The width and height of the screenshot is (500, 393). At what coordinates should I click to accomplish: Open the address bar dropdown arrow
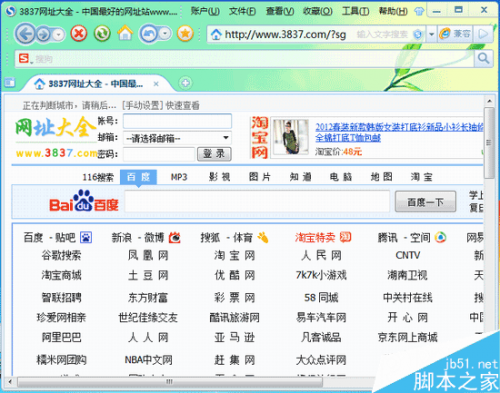432,34
